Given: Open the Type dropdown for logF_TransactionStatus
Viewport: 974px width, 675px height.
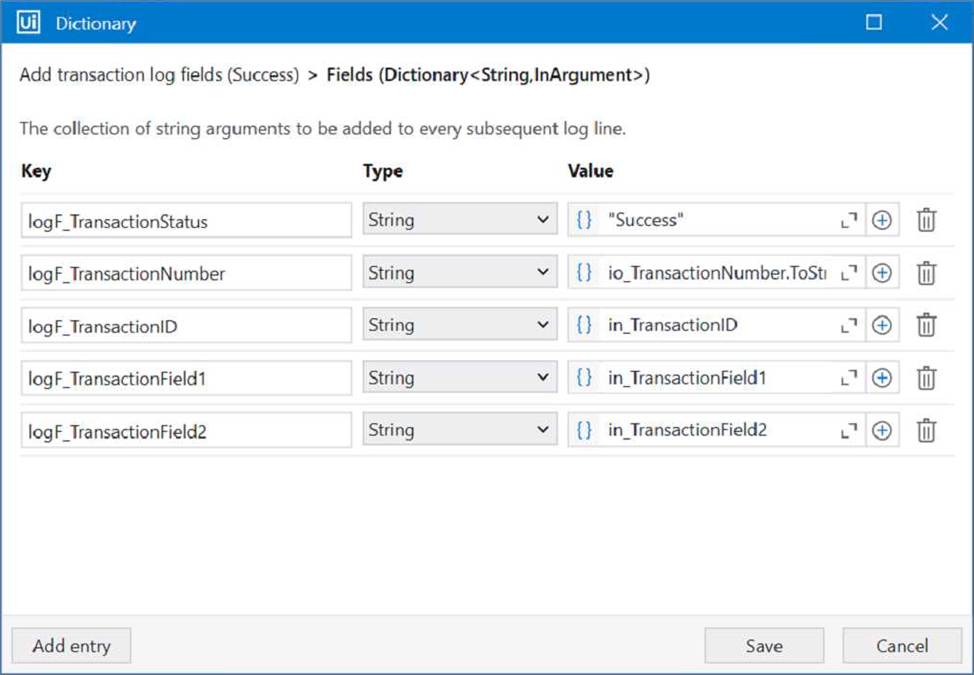Looking at the screenshot, I should (460, 220).
